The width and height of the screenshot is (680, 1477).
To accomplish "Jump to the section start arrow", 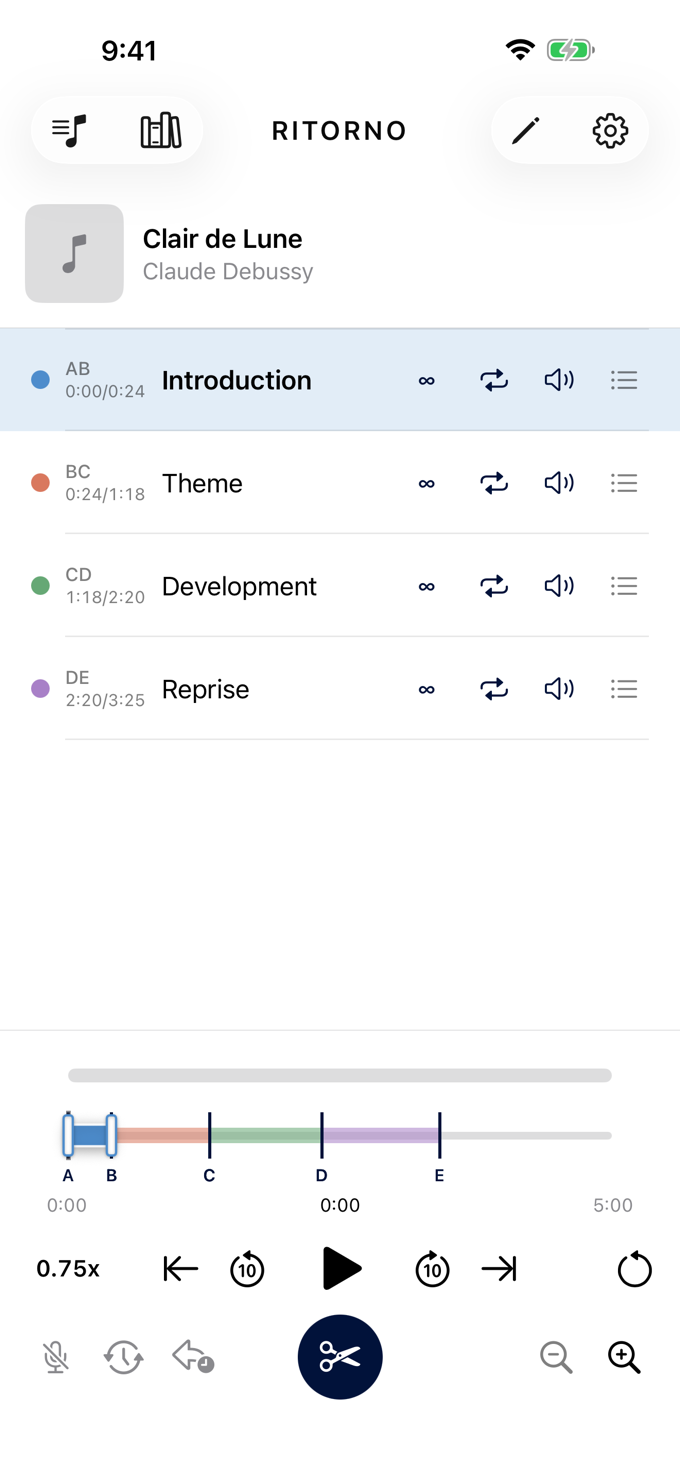I will point(180,1269).
